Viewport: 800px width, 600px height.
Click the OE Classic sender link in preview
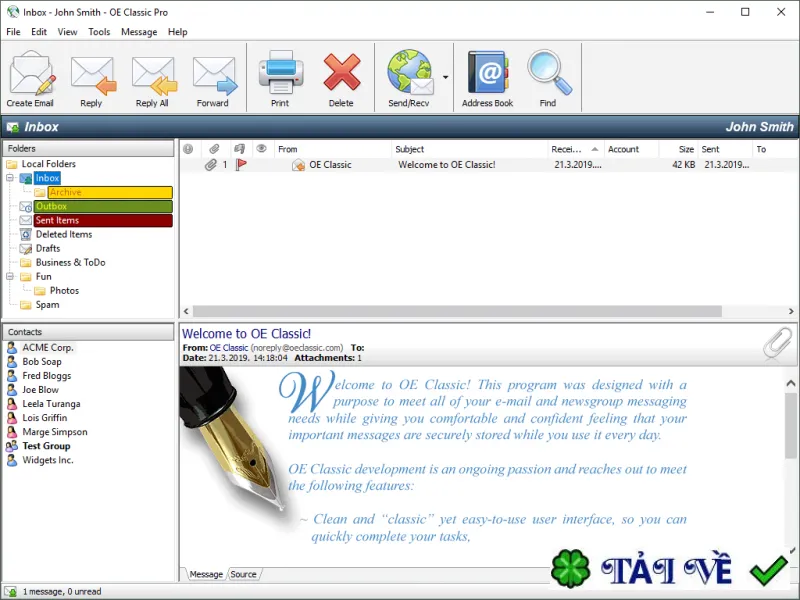[229, 348]
